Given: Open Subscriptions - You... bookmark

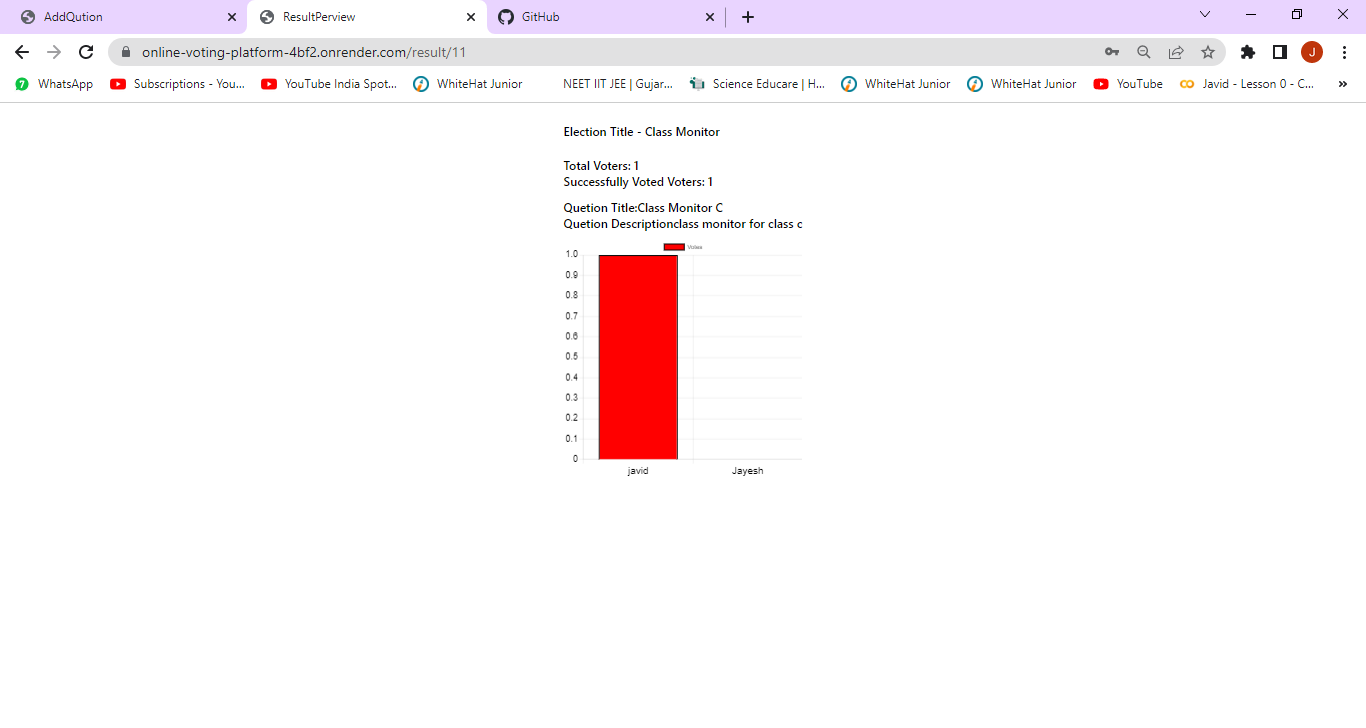Looking at the screenshot, I should click(178, 84).
